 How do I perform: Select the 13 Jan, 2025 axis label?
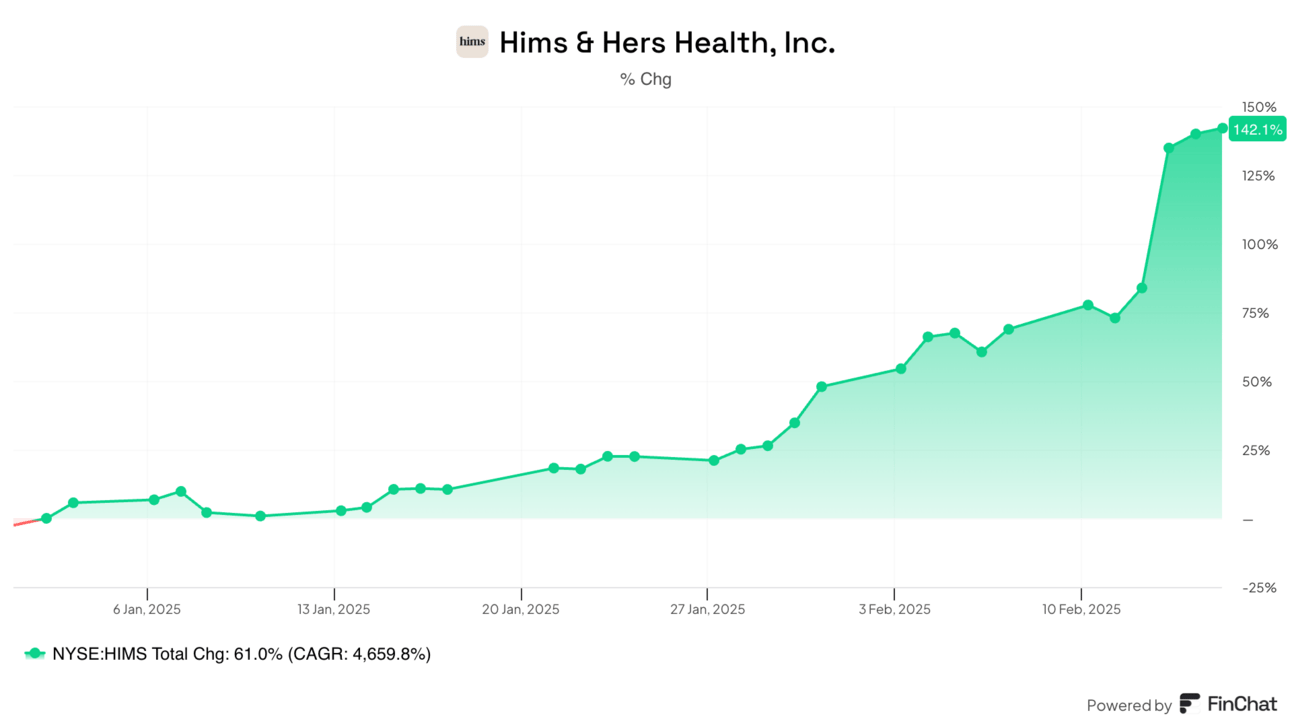coord(334,609)
